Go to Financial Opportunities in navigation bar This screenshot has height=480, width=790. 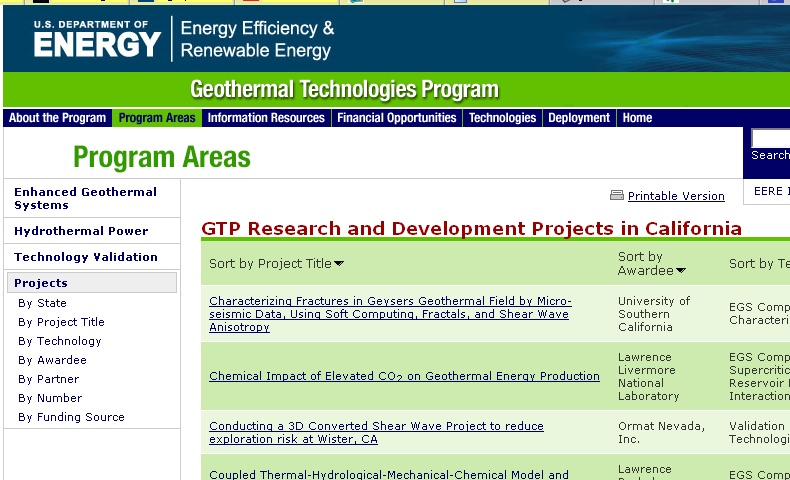click(396, 118)
